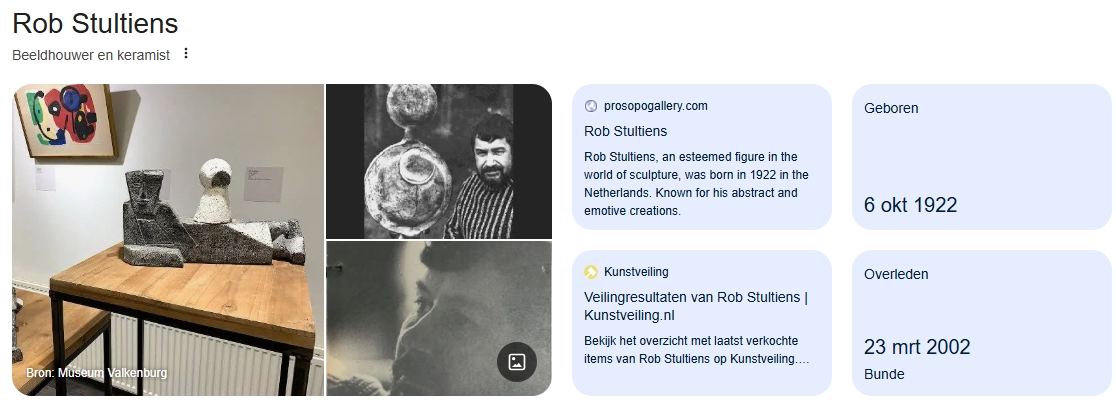
Task: Click the image gallery icon button
Action: (517, 362)
